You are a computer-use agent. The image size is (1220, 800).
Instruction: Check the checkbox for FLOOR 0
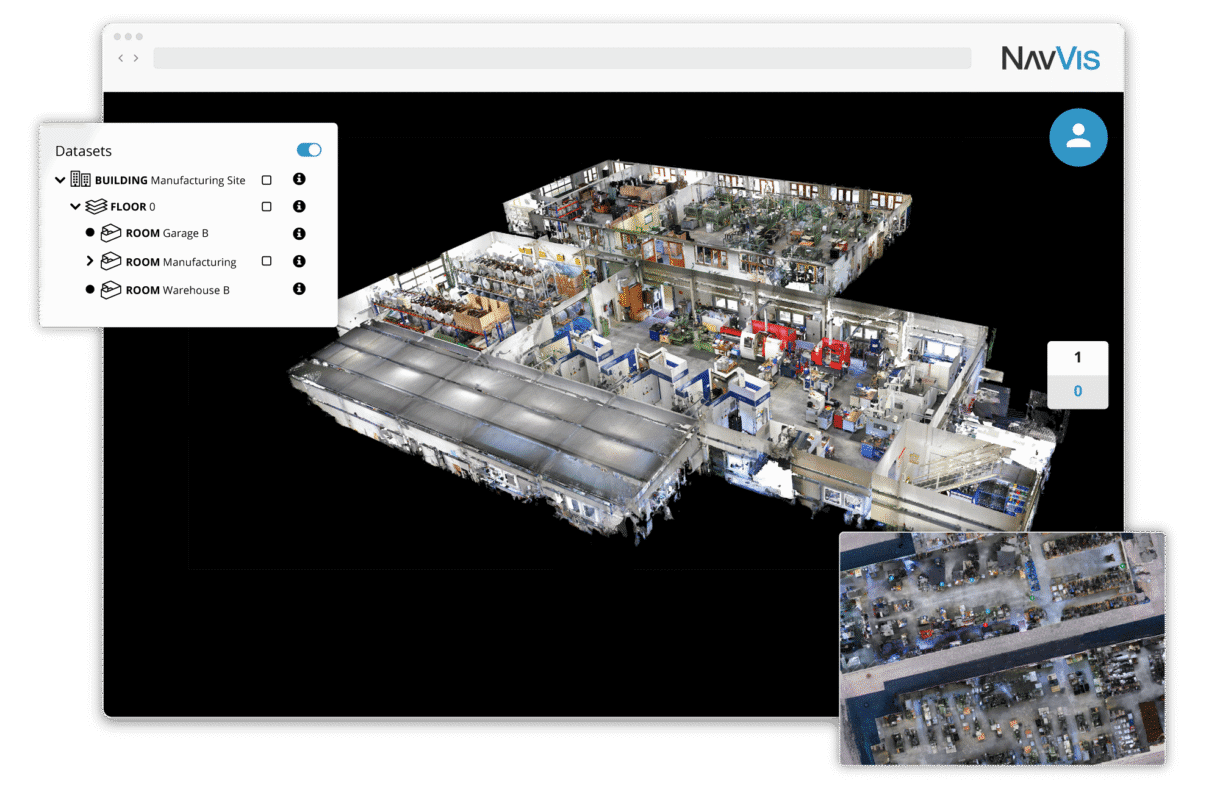point(265,206)
